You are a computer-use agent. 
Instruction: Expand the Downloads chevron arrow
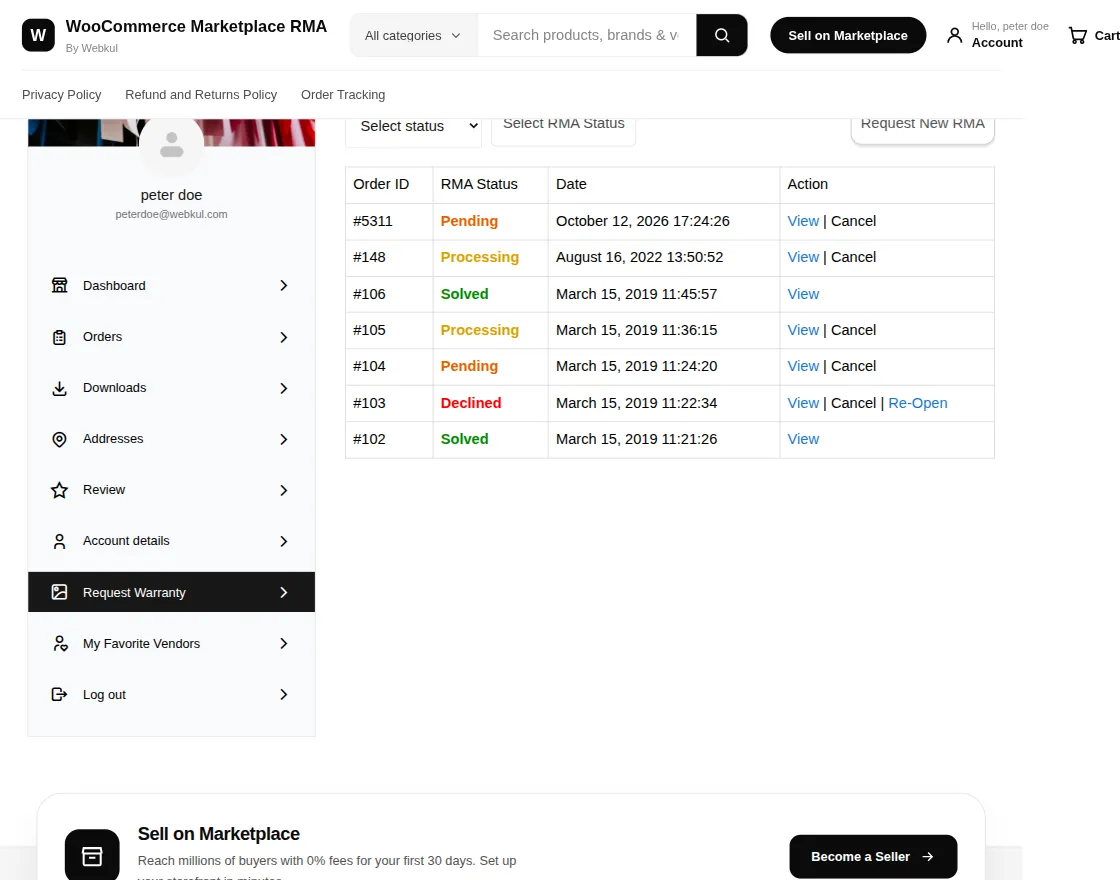click(x=284, y=388)
